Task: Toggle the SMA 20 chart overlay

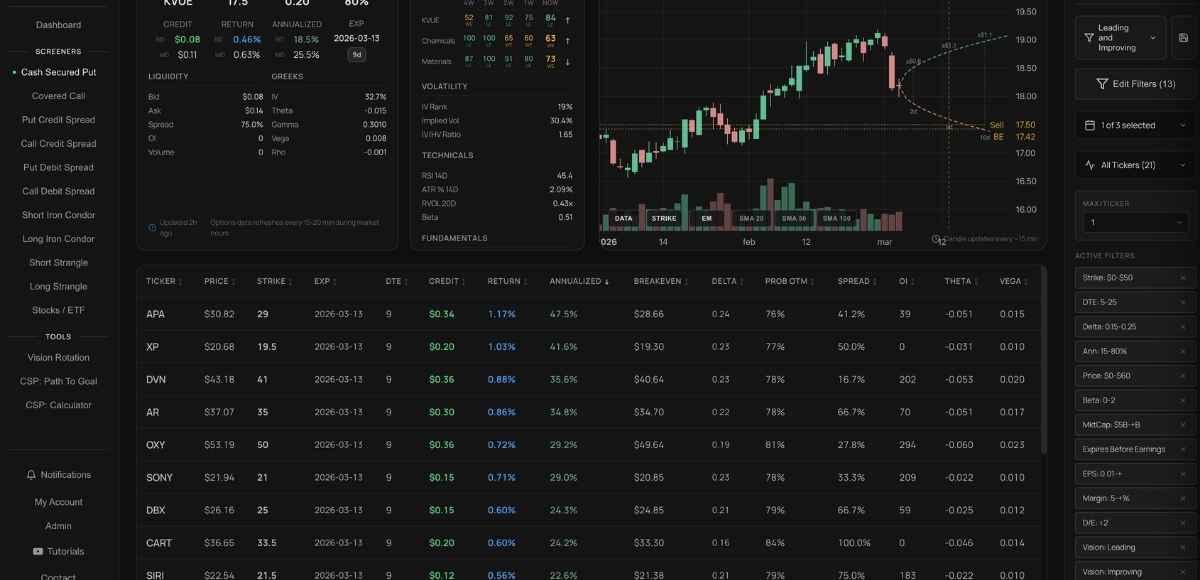Action: (751, 218)
